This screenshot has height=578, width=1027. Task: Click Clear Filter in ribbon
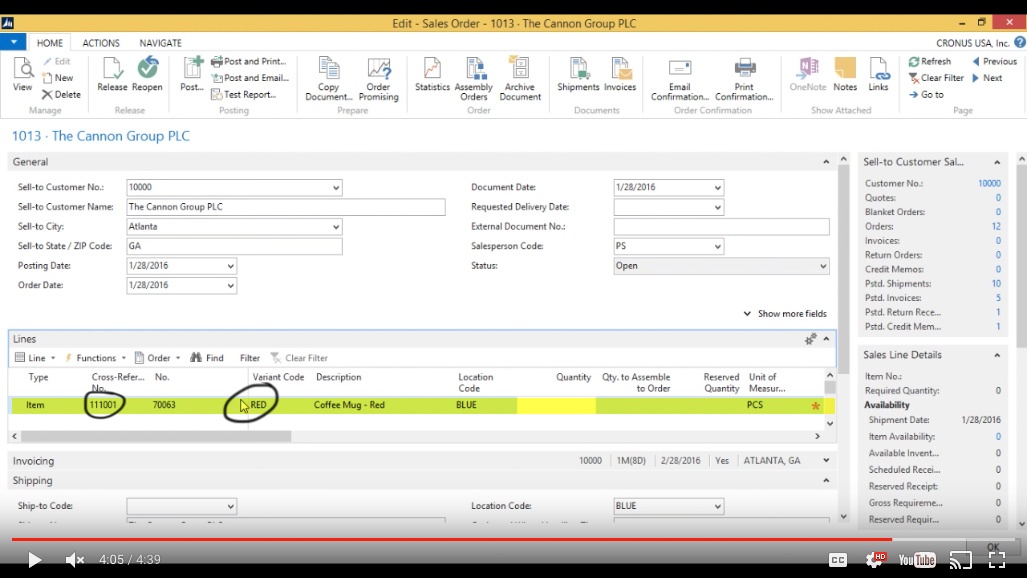pyautogui.click(x=936, y=77)
